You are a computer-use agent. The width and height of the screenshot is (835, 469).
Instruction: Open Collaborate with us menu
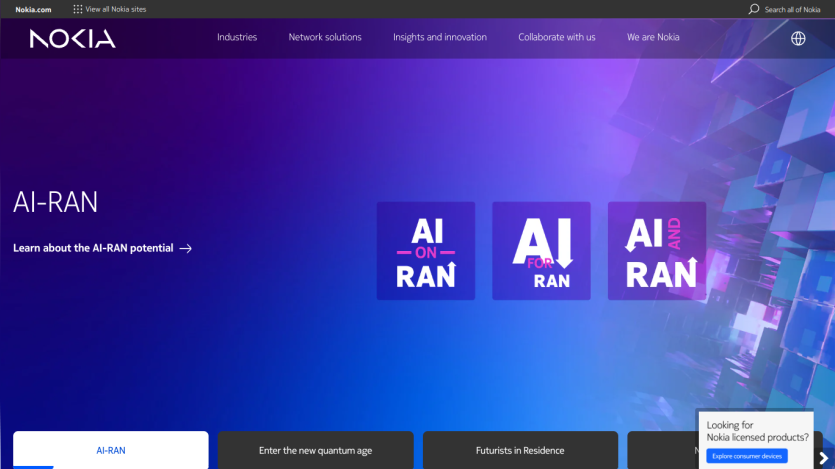(556, 37)
